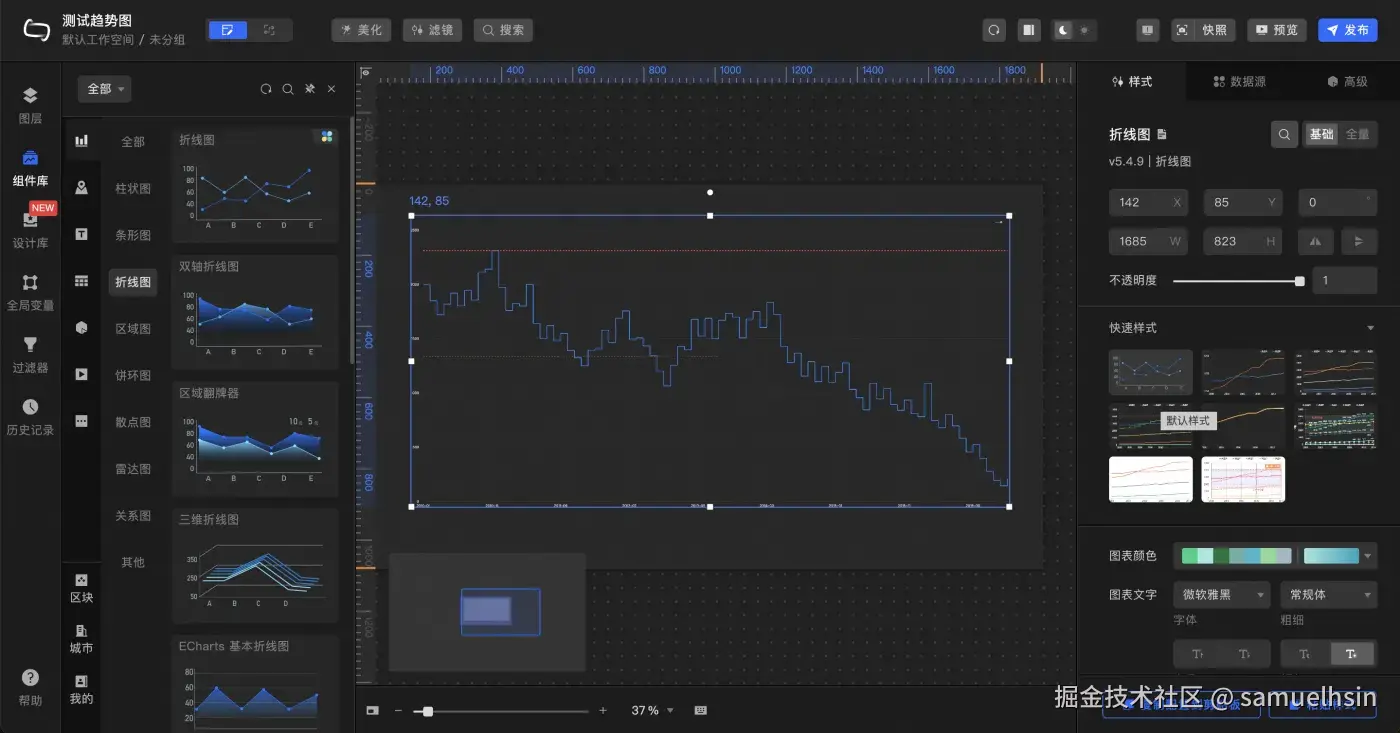Click the app logo in top-left

tap(37, 30)
